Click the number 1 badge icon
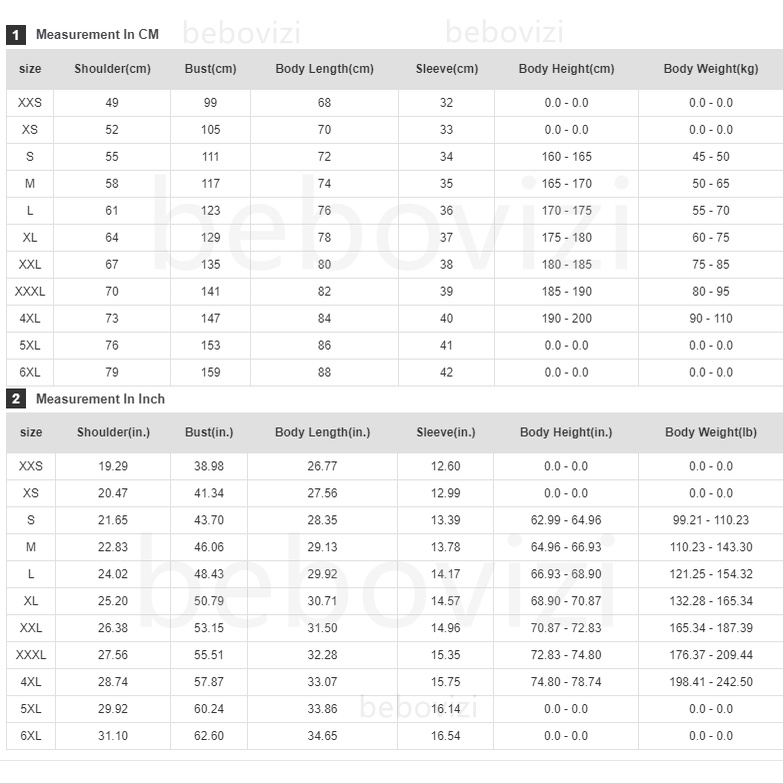Screen dimensions: 783x783 [16, 35]
